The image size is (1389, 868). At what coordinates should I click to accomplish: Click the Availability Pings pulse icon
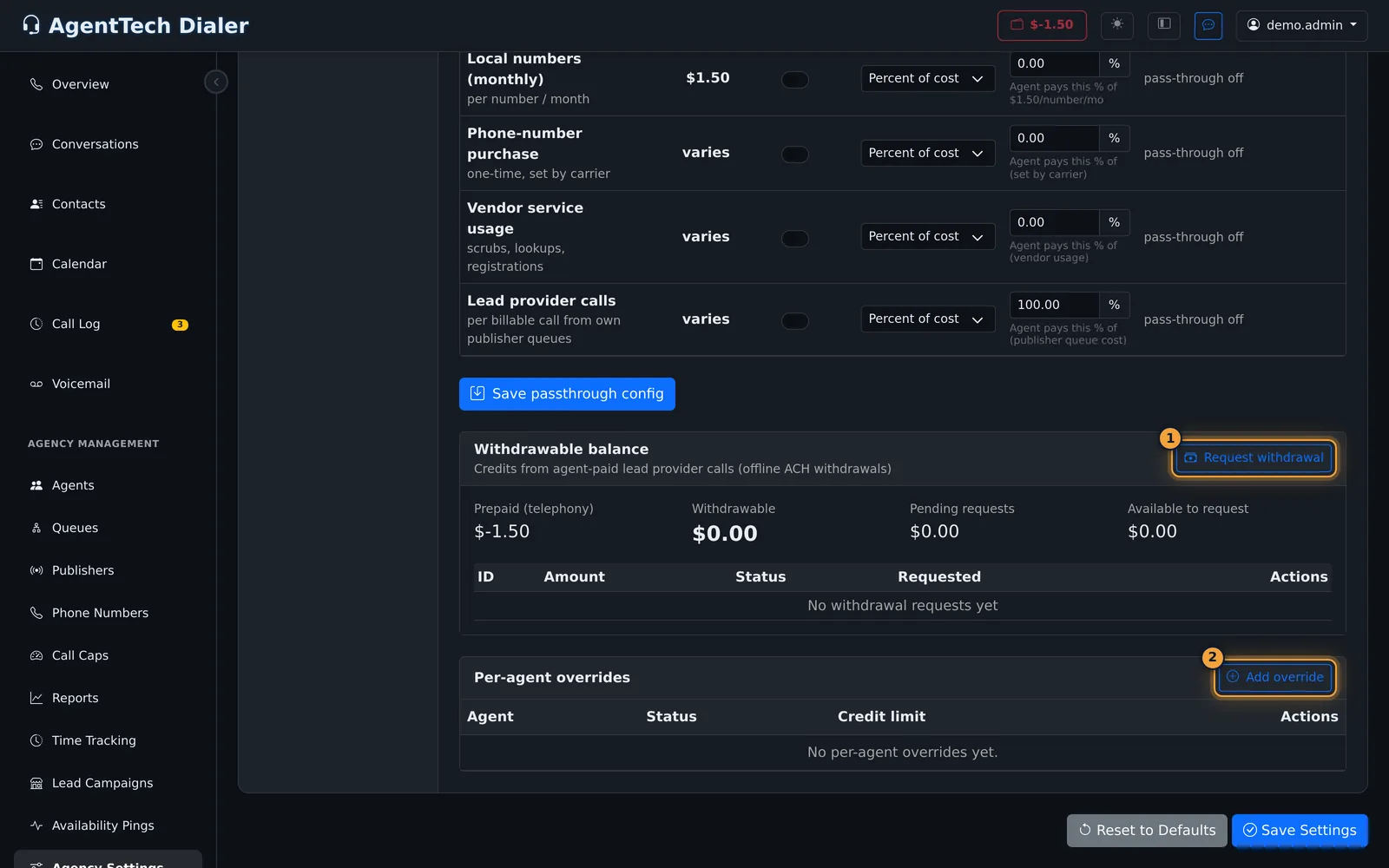[36, 825]
